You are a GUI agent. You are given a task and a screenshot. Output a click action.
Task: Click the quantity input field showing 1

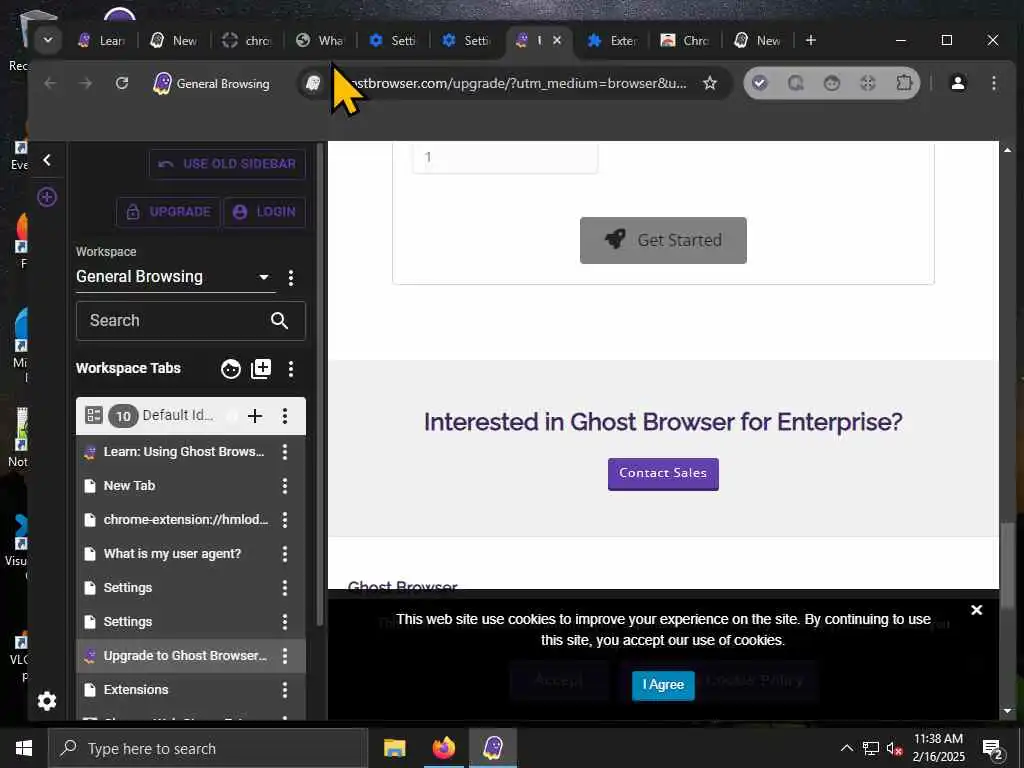pos(505,157)
